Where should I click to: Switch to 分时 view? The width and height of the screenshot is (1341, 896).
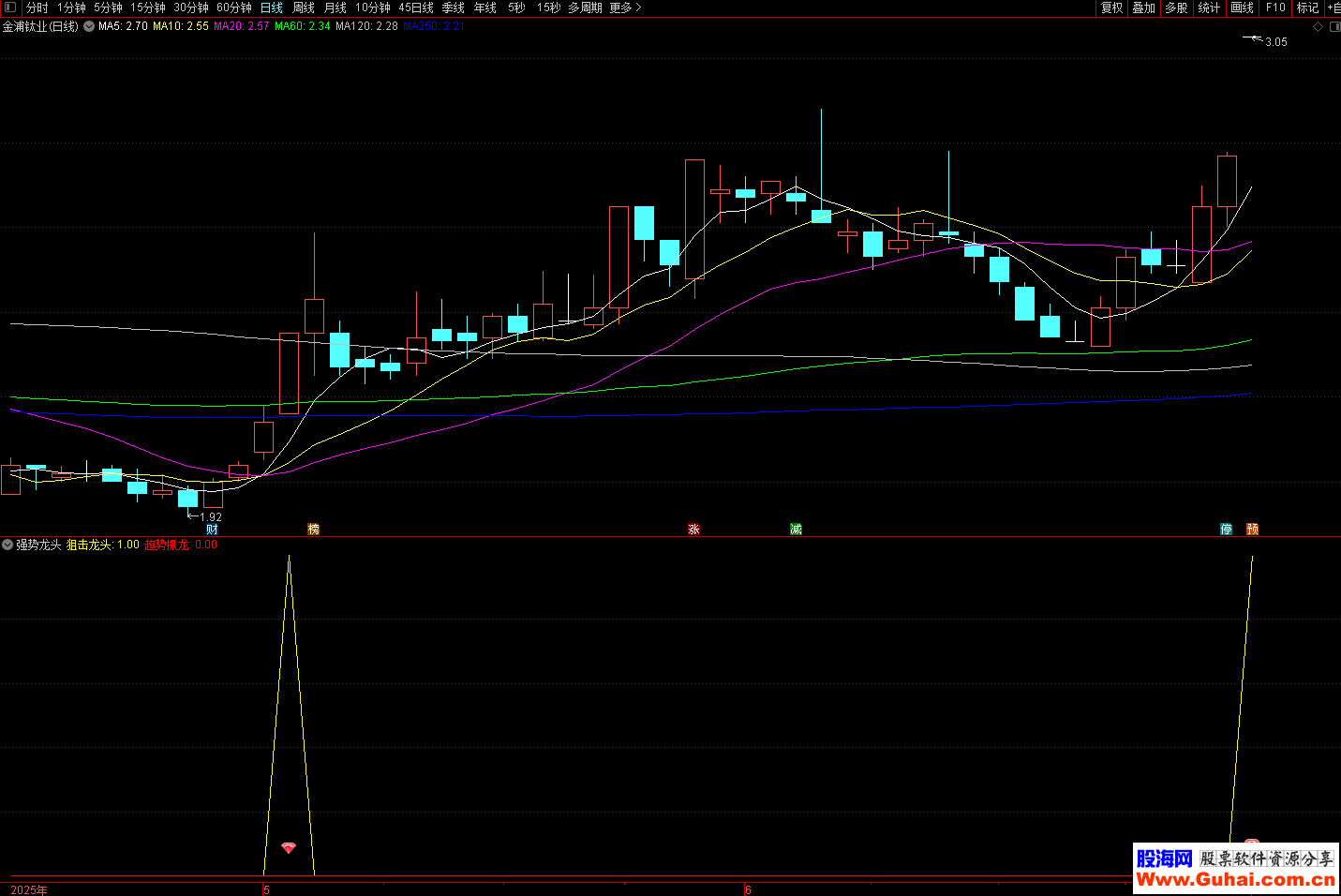point(37,7)
